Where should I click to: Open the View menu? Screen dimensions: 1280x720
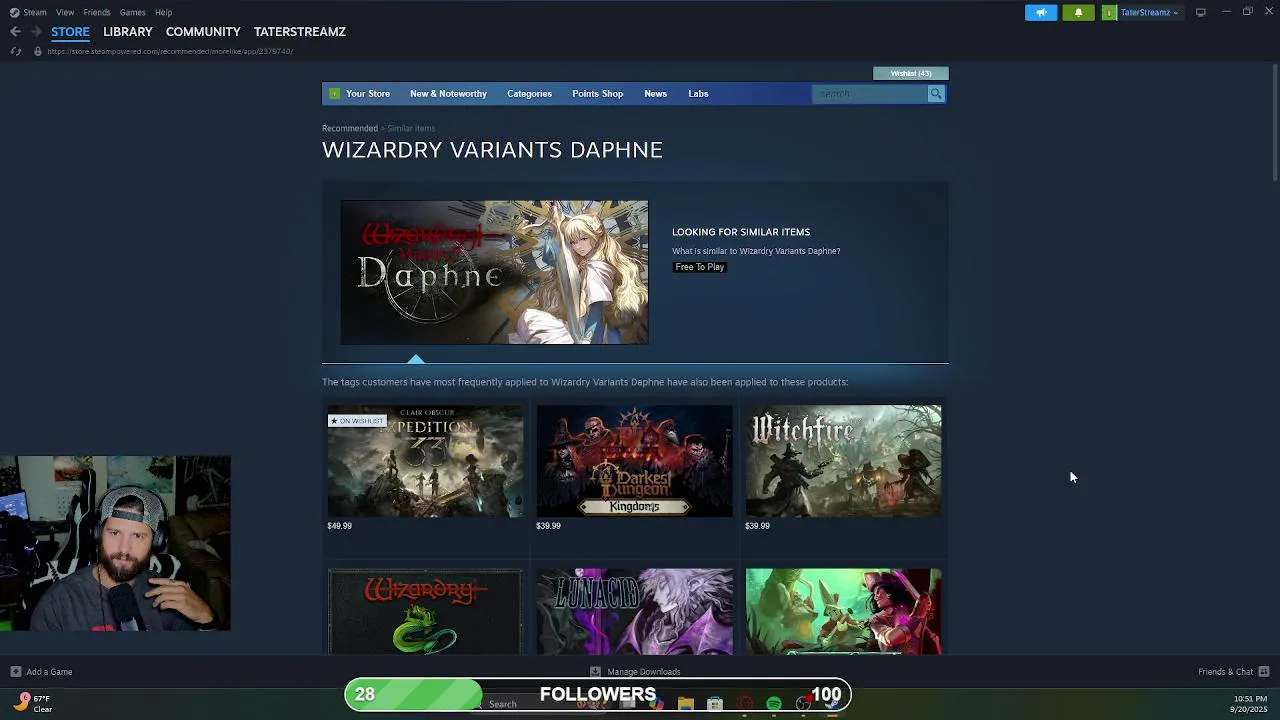[x=65, y=12]
